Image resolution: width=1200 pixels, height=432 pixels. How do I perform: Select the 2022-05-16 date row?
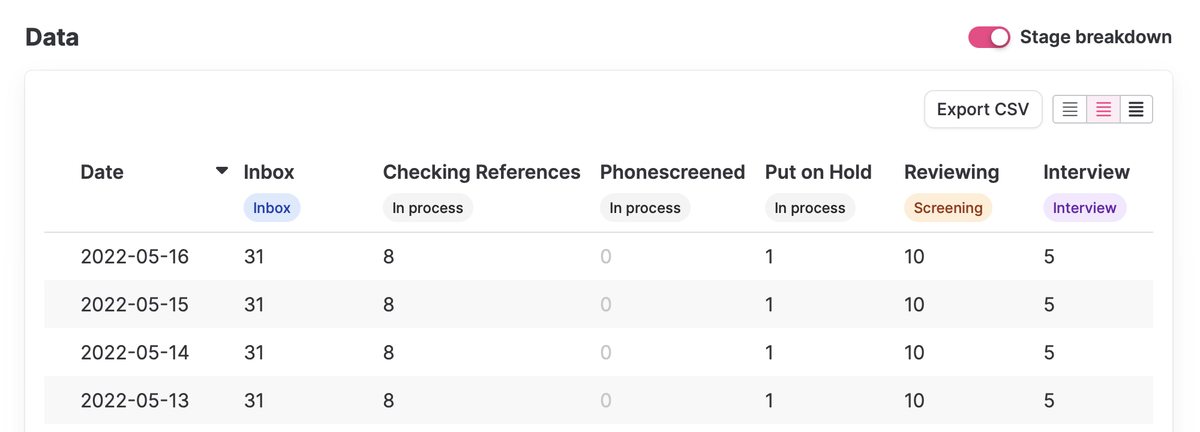134,257
